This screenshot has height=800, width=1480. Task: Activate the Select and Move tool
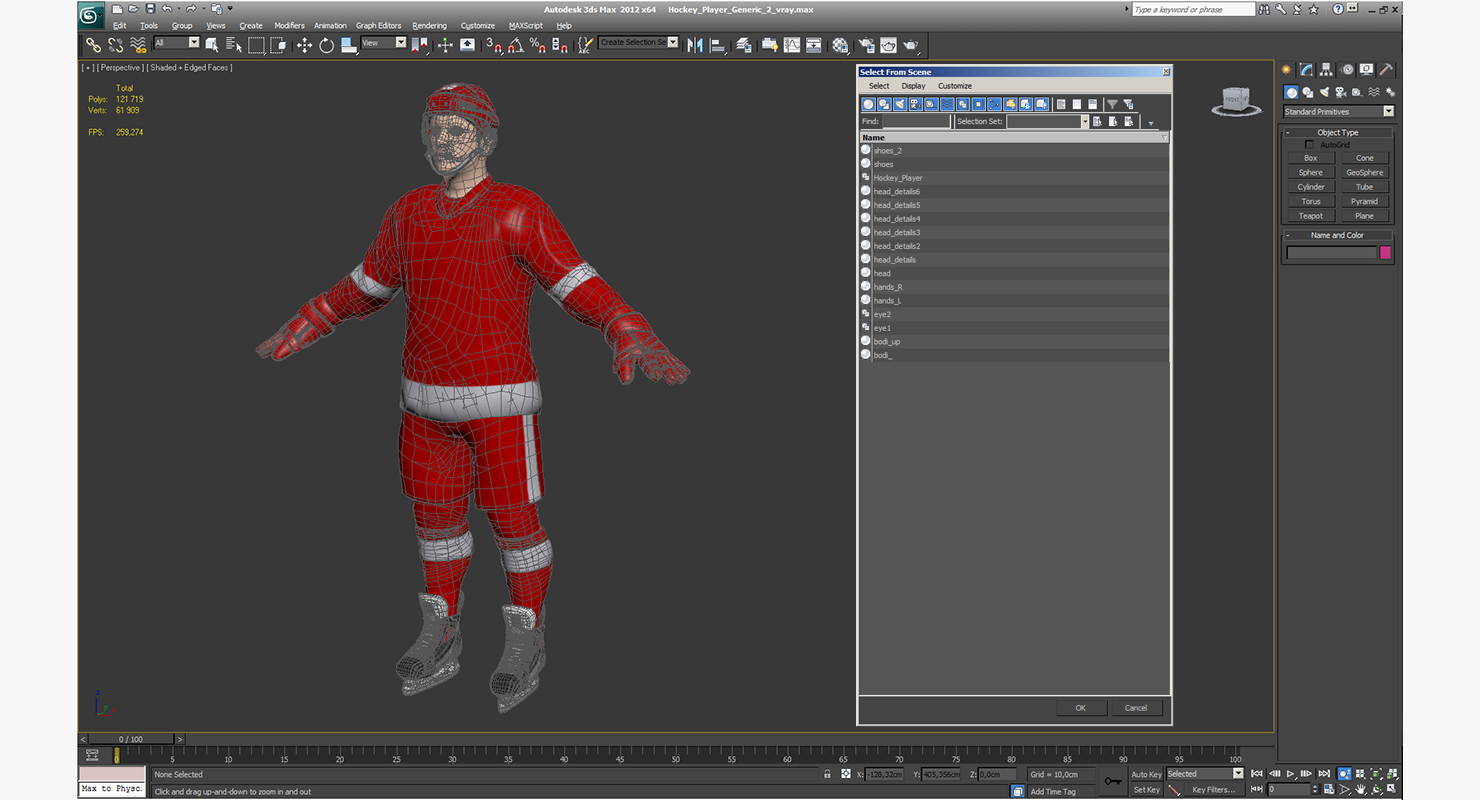[304, 44]
